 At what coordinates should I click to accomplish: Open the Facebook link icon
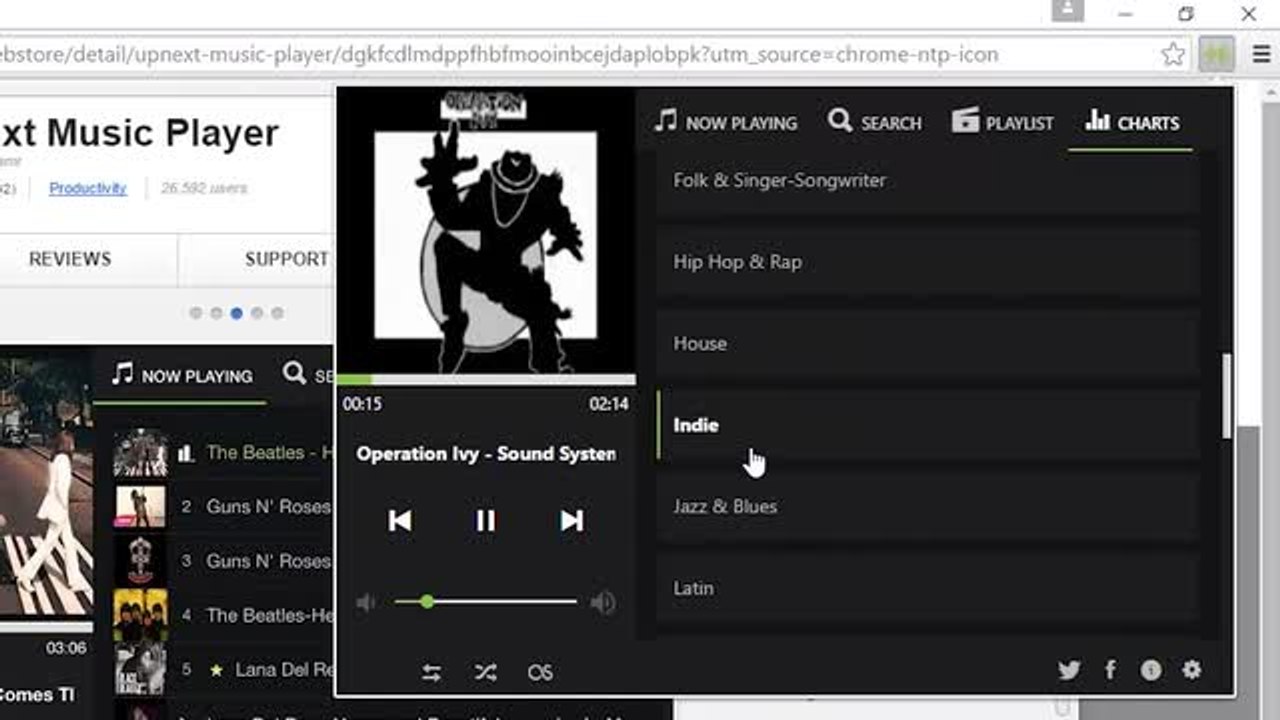pos(1110,670)
